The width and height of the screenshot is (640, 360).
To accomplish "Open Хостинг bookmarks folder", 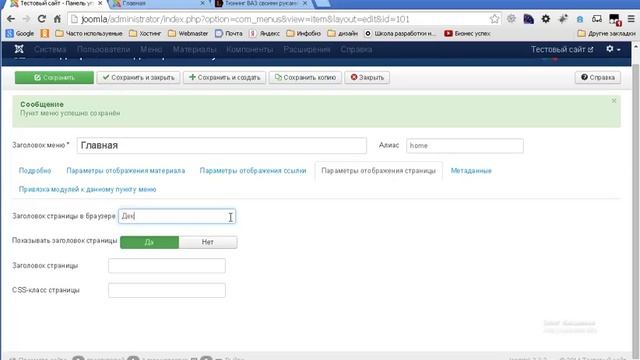I will coord(145,33).
